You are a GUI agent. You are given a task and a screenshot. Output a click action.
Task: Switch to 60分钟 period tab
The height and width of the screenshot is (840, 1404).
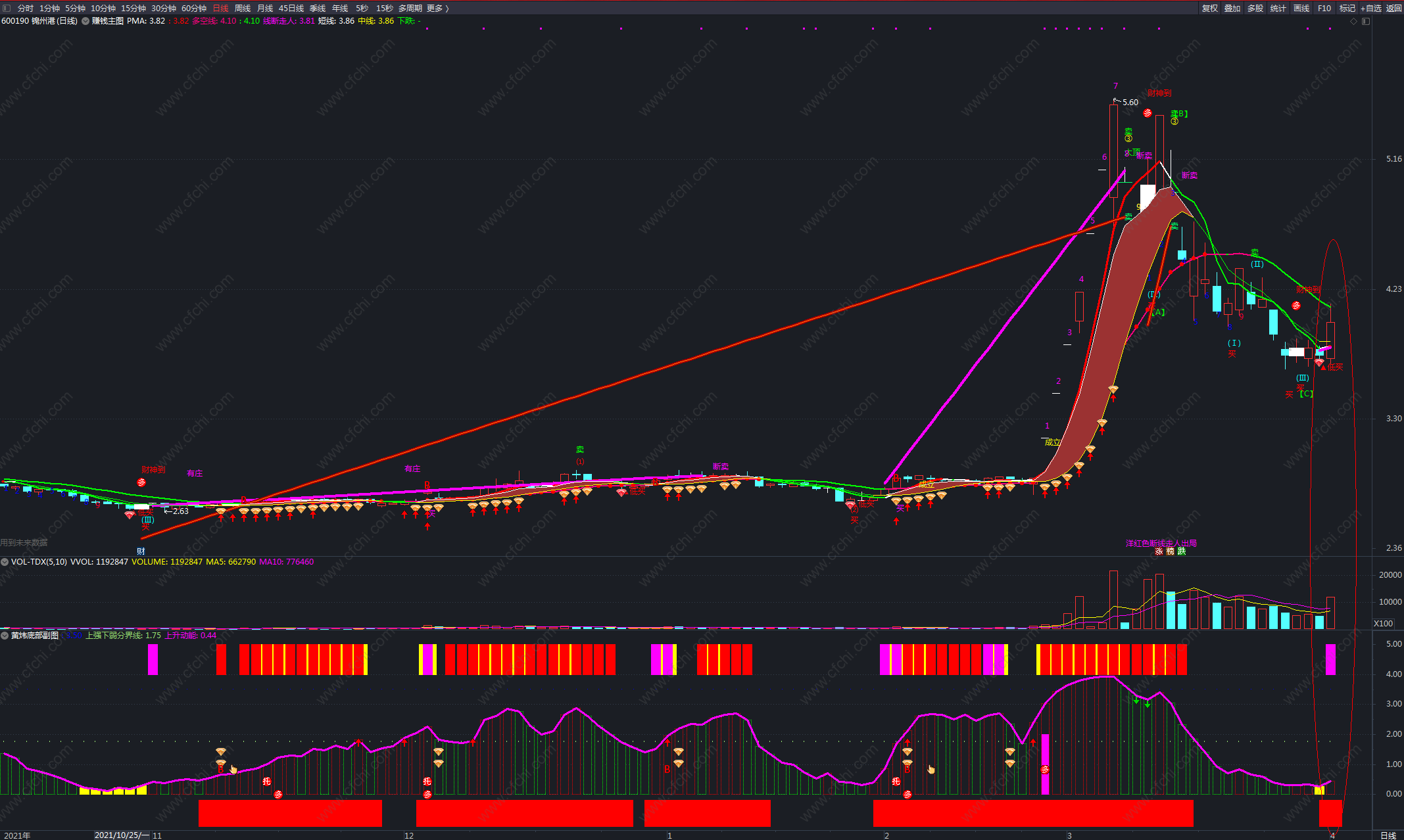click(193, 8)
